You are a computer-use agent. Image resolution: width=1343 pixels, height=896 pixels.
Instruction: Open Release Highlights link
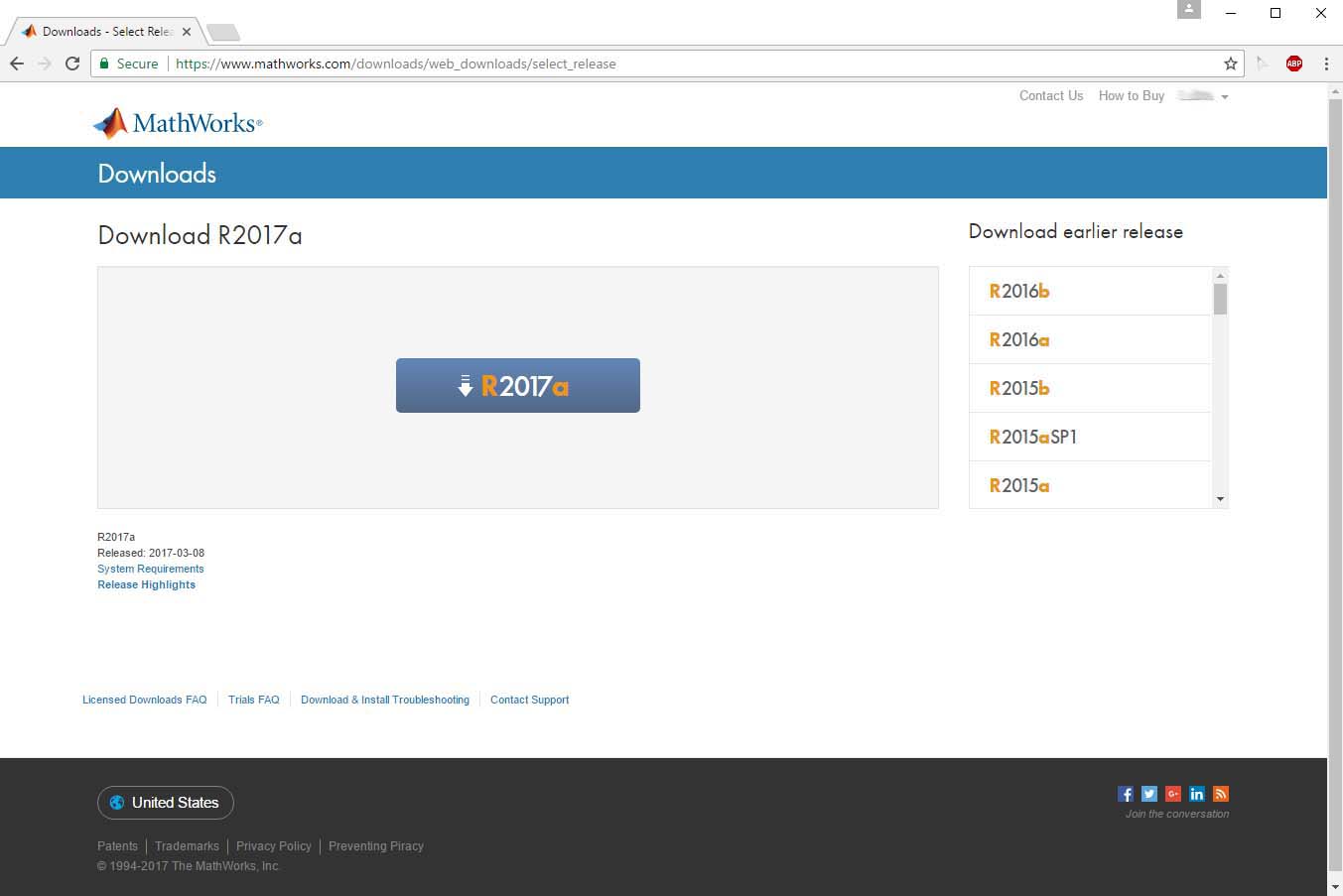146,584
